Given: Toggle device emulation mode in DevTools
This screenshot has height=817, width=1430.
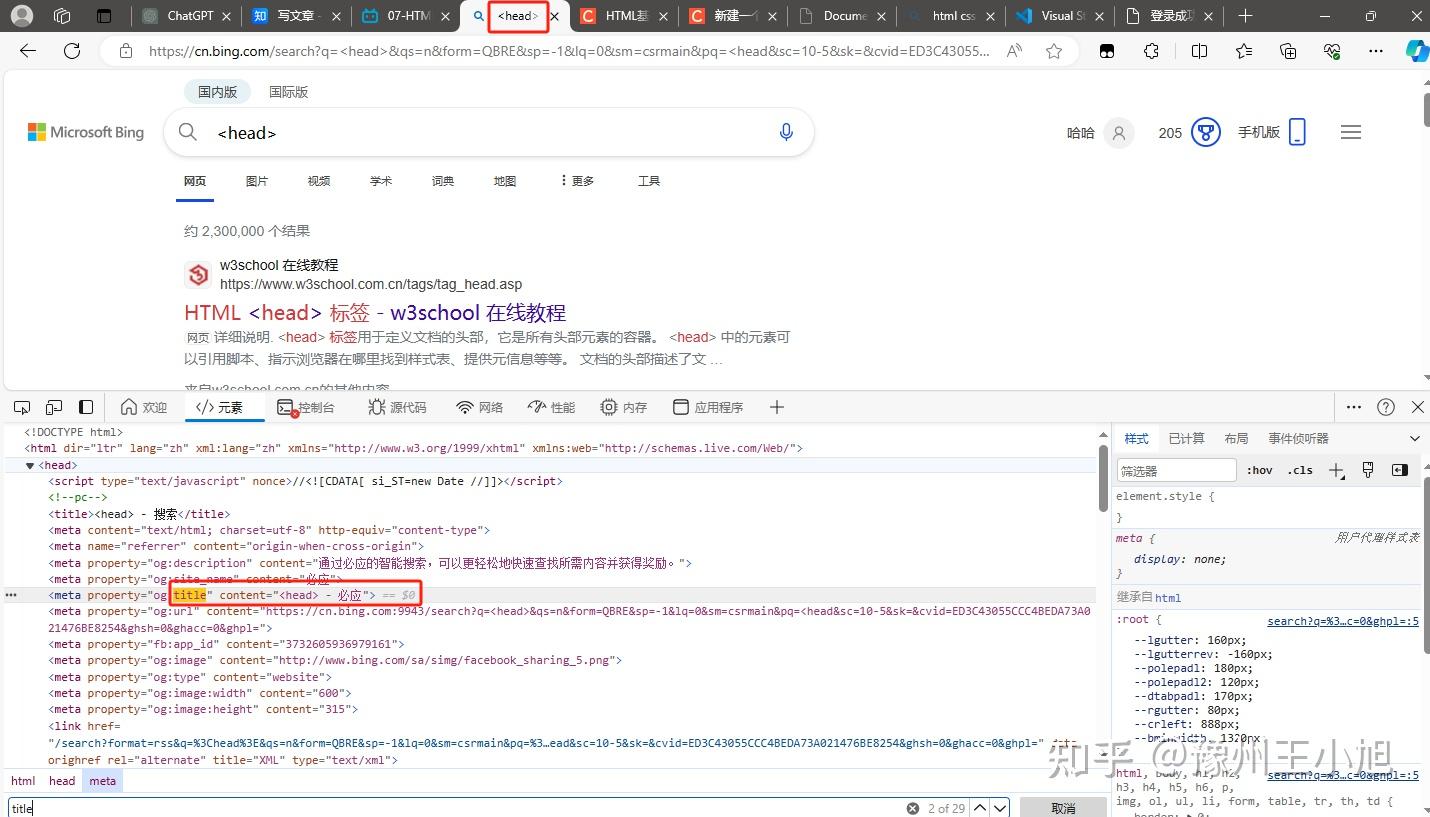Looking at the screenshot, I should tap(54, 407).
